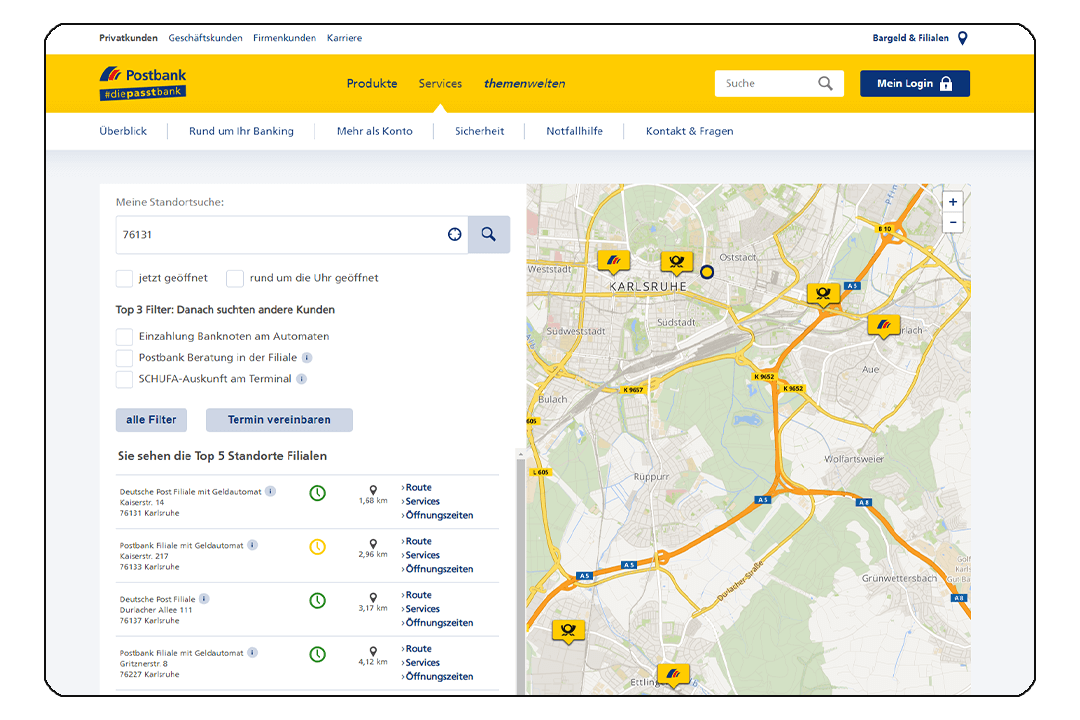This screenshot has width=1080, height=720.
Task: Click info icon beside SCHUFA-Auskunft am Terminal
Action: (x=302, y=379)
